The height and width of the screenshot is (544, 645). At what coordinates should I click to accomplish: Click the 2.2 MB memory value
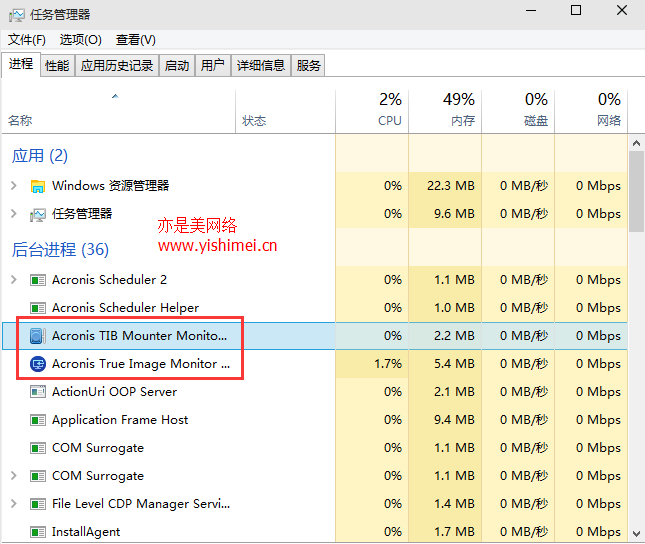(x=455, y=336)
